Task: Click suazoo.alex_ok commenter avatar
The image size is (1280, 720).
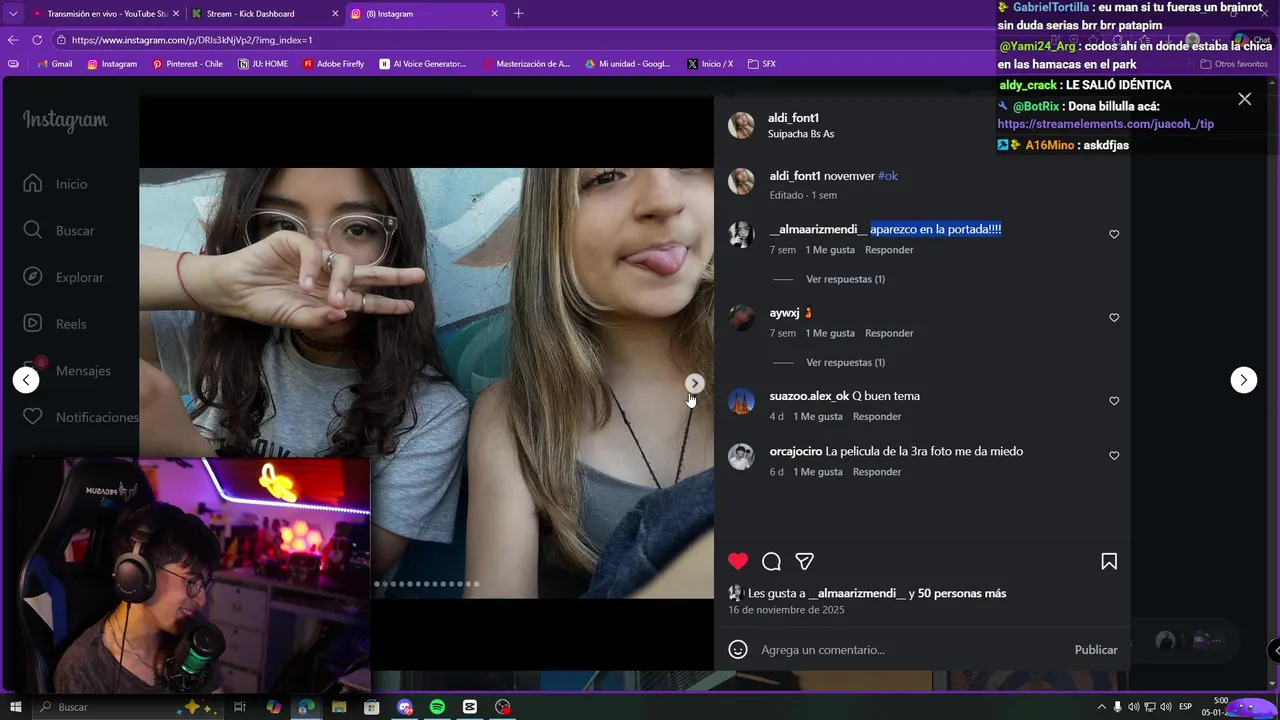Action: click(x=741, y=401)
